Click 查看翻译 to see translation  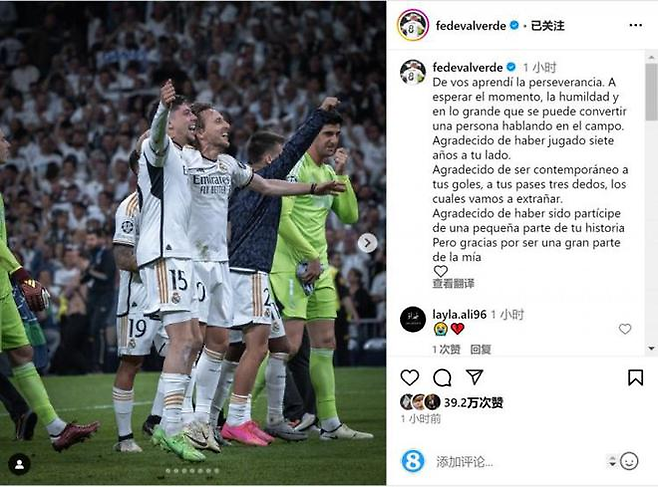[x=453, y=284]
